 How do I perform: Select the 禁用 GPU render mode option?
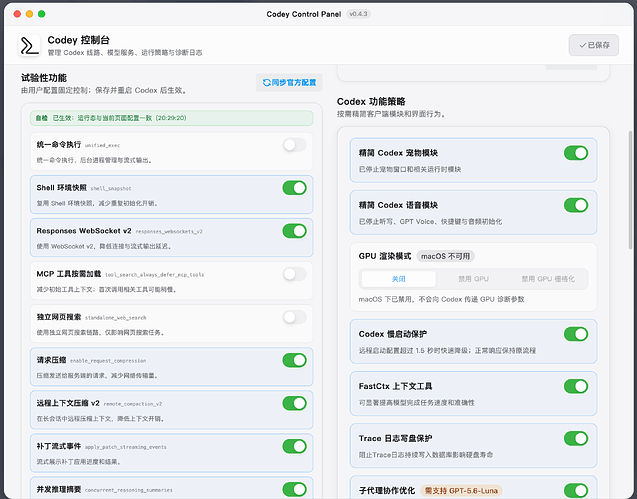click(473, 279)
